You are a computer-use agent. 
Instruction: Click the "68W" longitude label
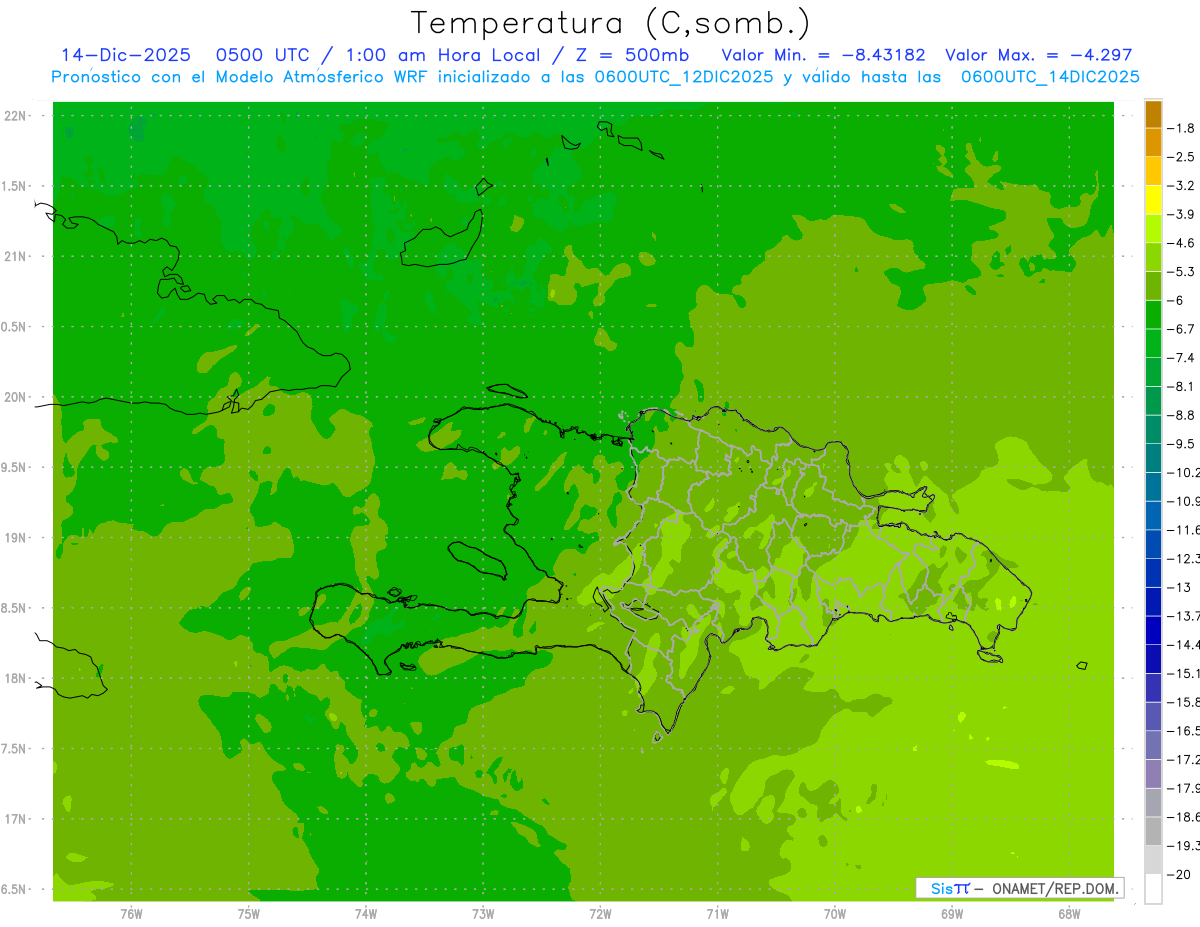tap(1069, 914)
